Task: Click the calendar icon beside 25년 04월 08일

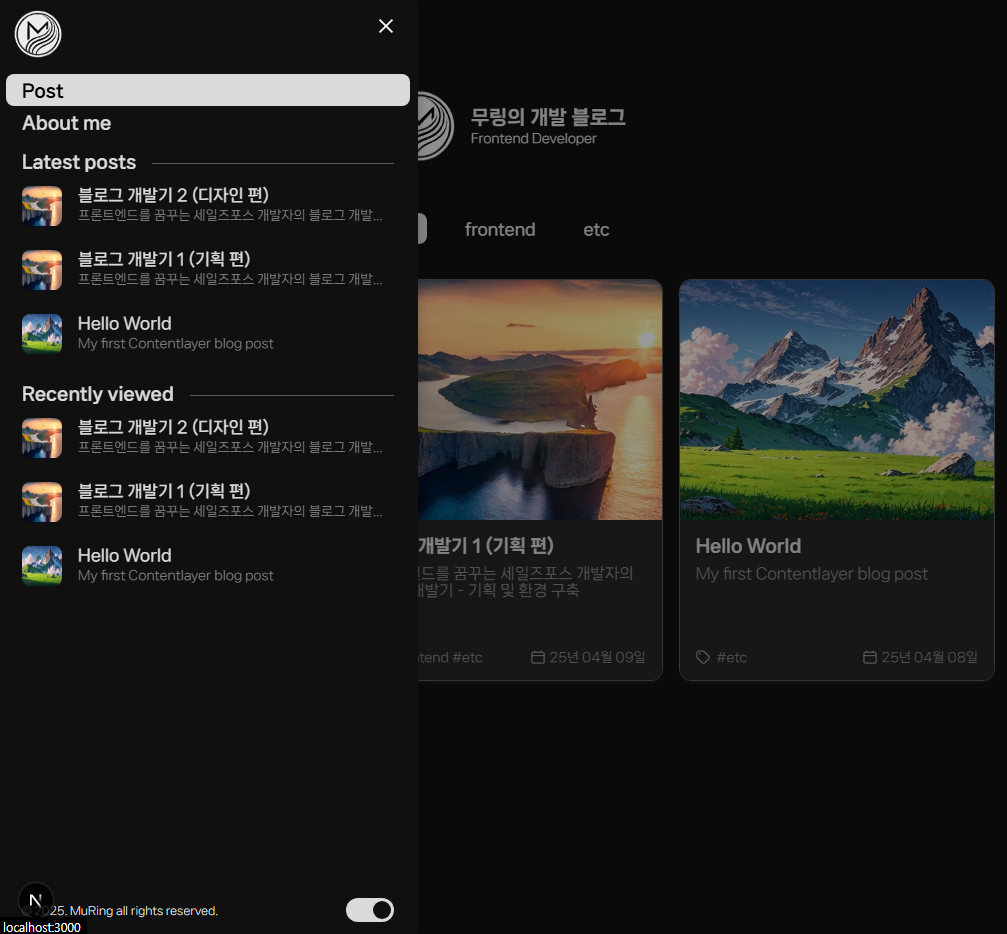Action: (870, 656)
